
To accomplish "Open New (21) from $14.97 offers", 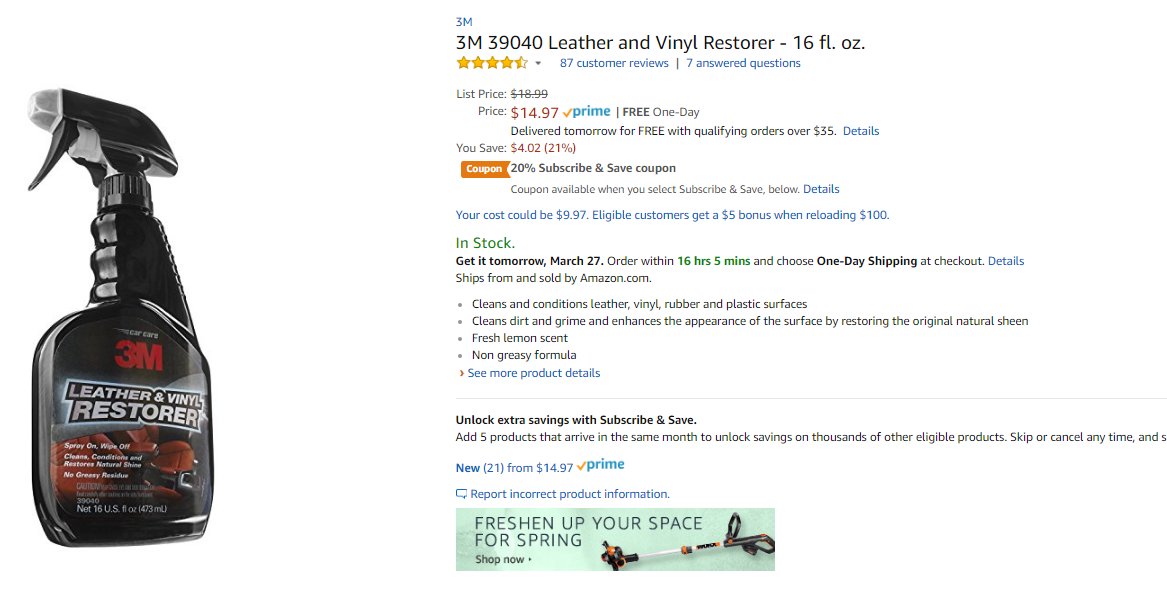I will (x=514, y=468).
